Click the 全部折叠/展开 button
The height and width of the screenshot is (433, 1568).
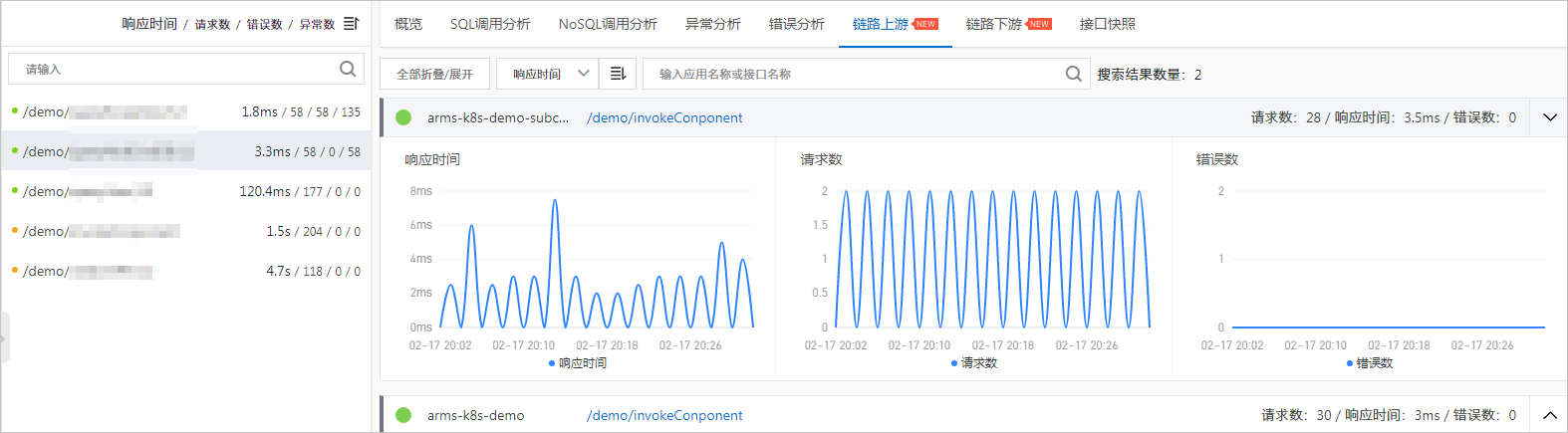coord(434,74)
